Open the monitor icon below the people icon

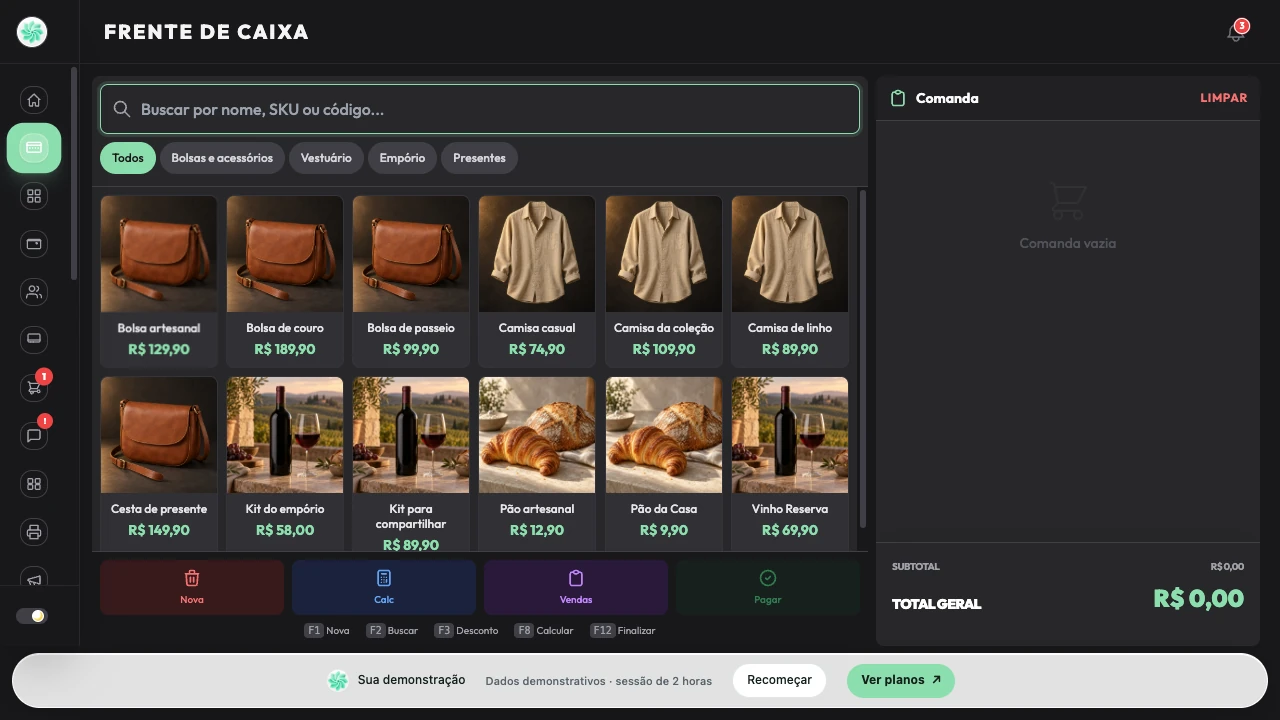pos(34,340)
